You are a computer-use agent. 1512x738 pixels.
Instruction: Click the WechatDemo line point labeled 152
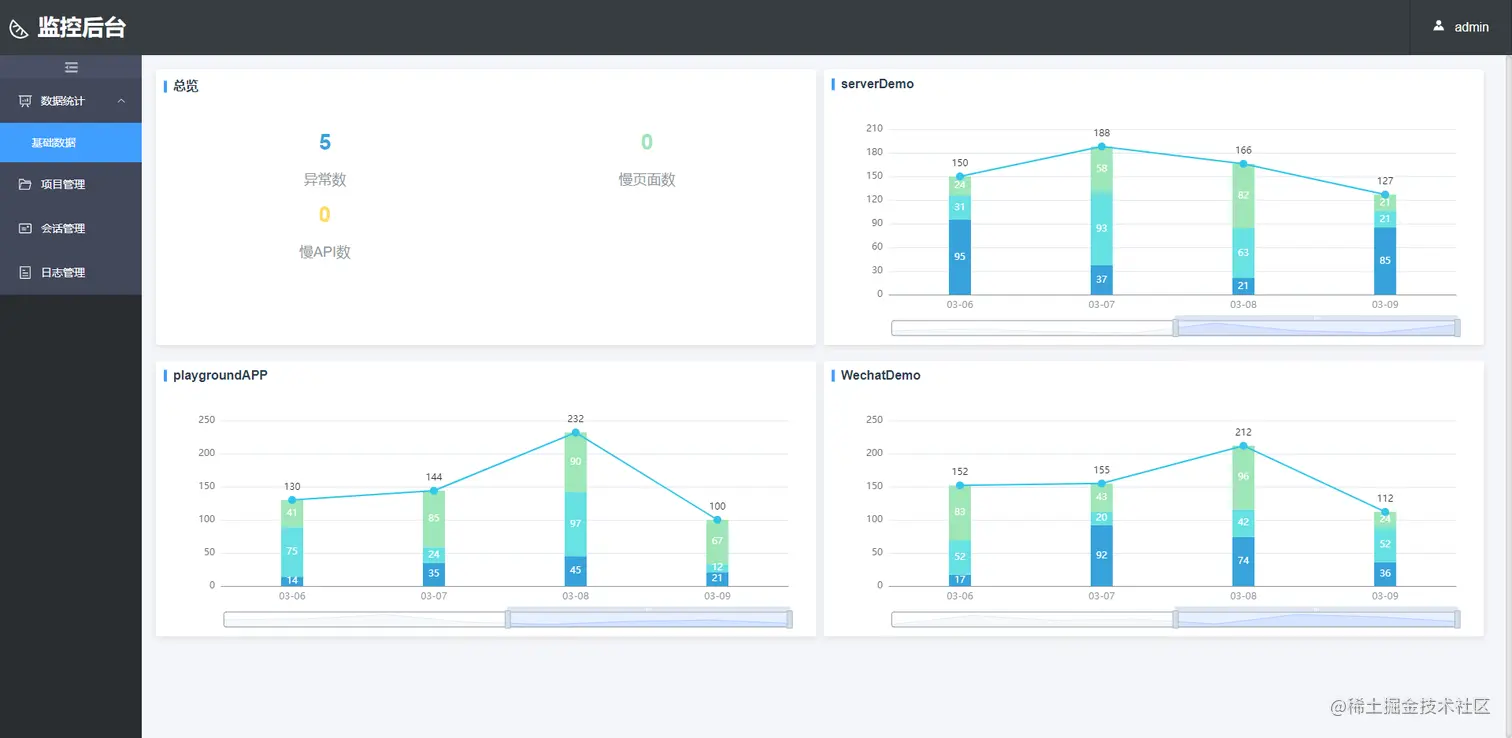point(960,486)
